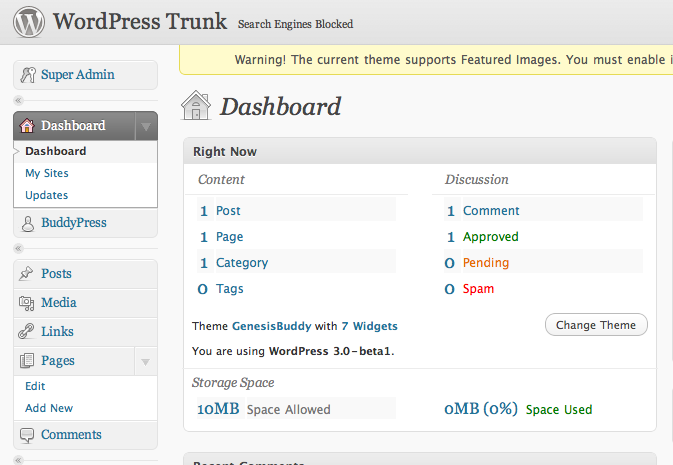Open Updates submenu link
This screenshot has height=465, width=673.
pos(46,195)
